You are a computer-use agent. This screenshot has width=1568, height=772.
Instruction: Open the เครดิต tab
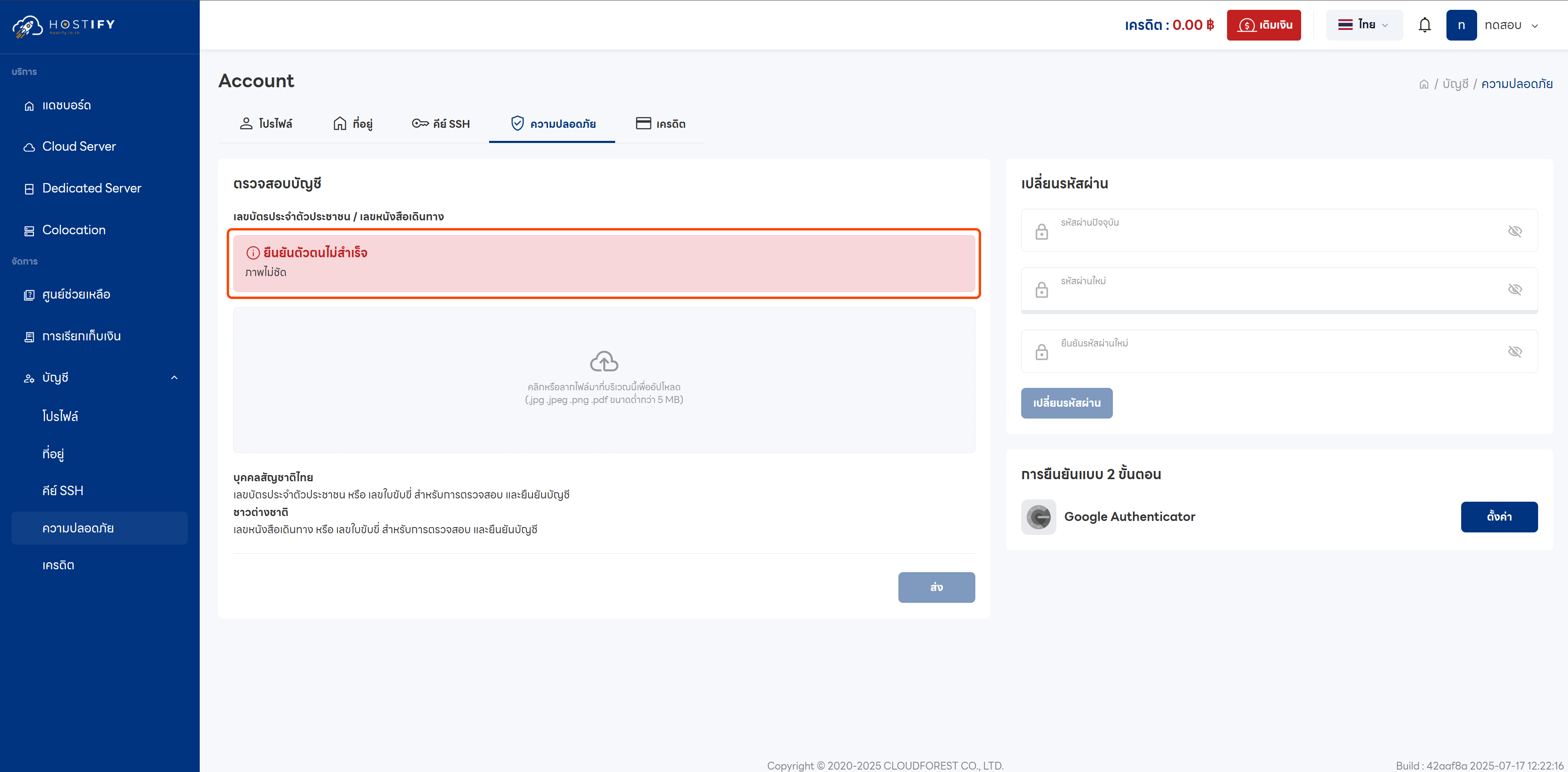(x=662, y=123)
